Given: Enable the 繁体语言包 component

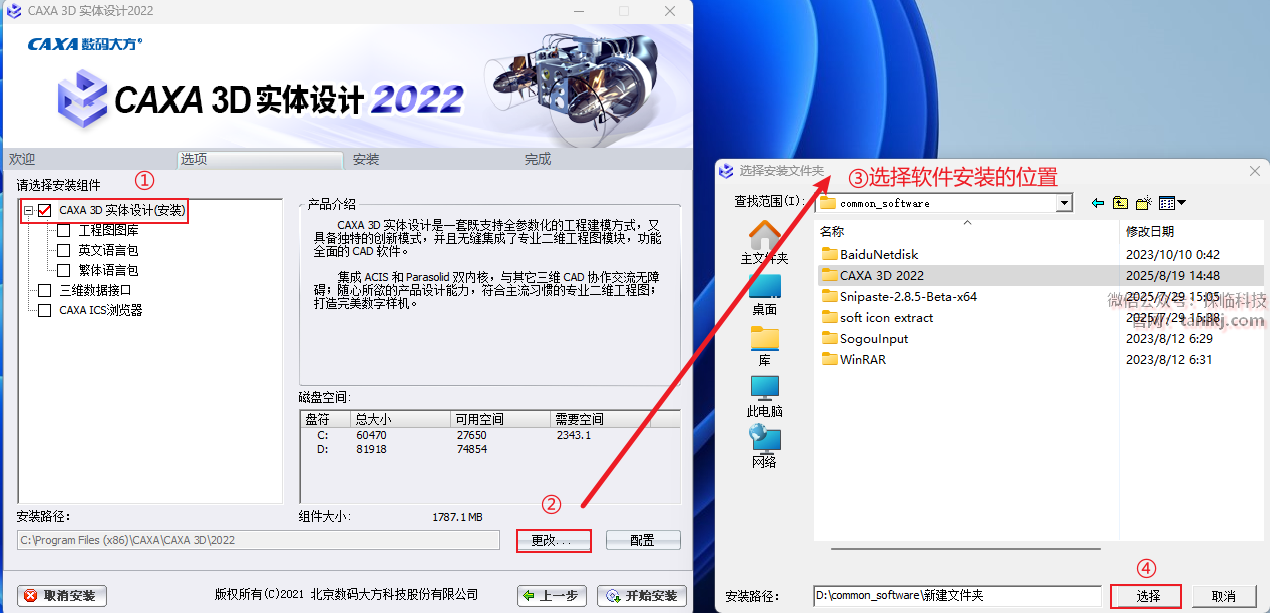Looking at the screenshot, I should coord(64,271).
